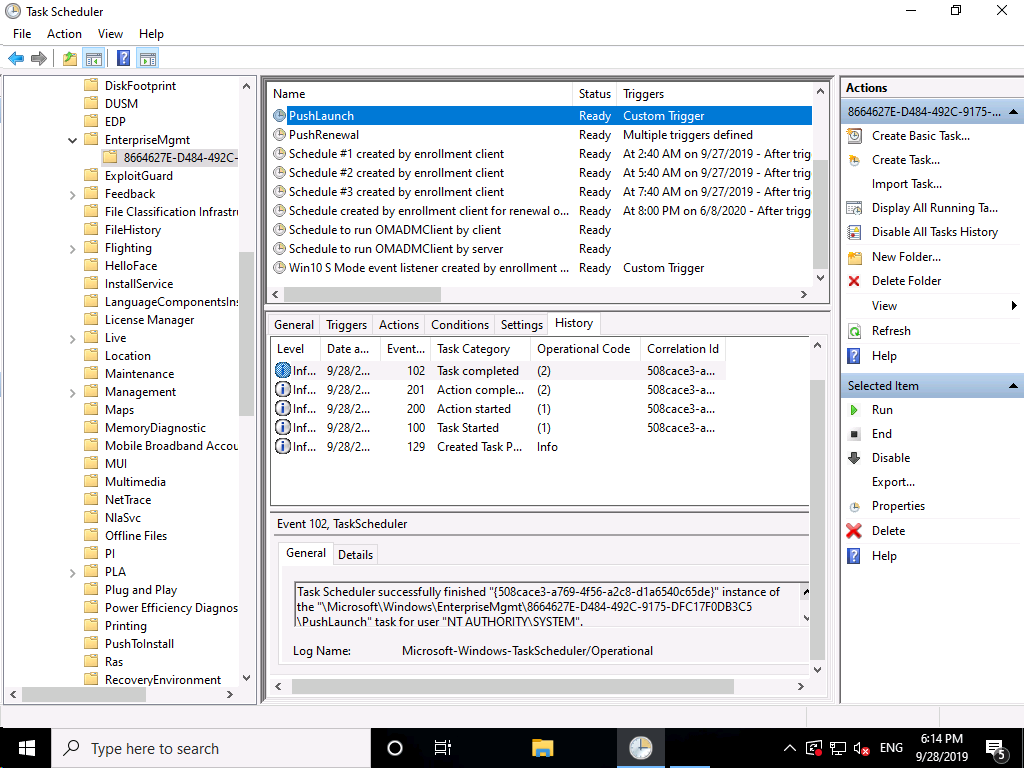Click the green Run icon
The width and height of the screenshot is (1024, 768).
point(854,410)
